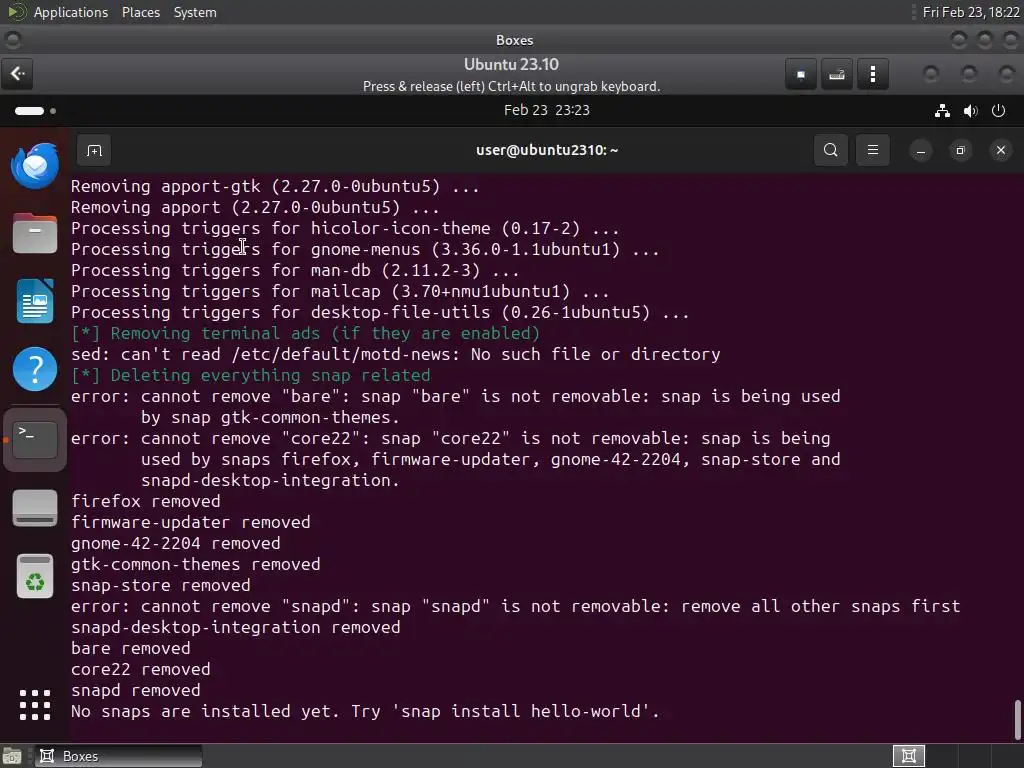Launch LibreOffice Writer from the dock
The height and width of the screenshot is (768, 1024).
35,301
